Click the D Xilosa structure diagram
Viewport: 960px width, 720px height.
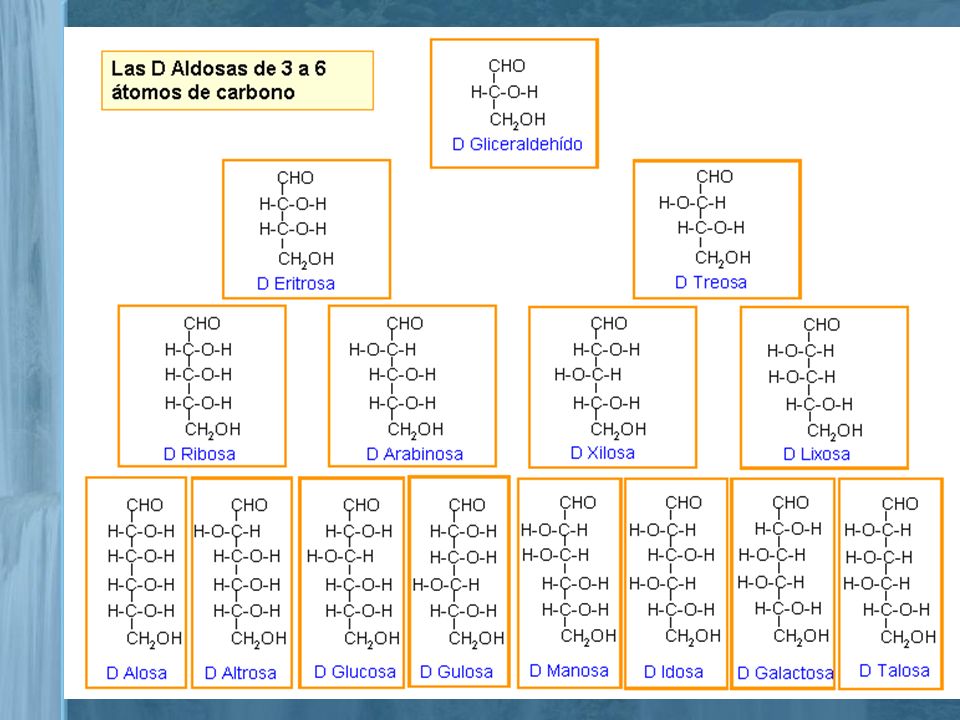click(600, 378)
